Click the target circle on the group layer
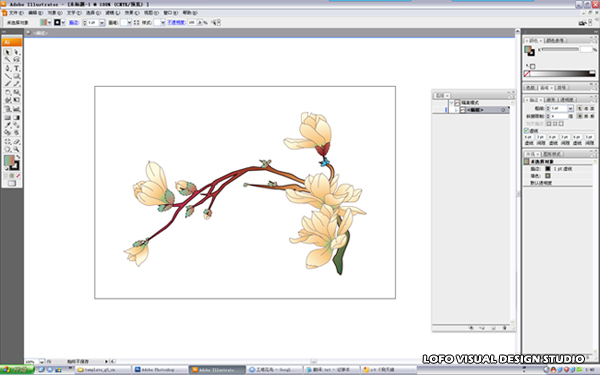The image size is (600, 375). click(x=503, y=110)
